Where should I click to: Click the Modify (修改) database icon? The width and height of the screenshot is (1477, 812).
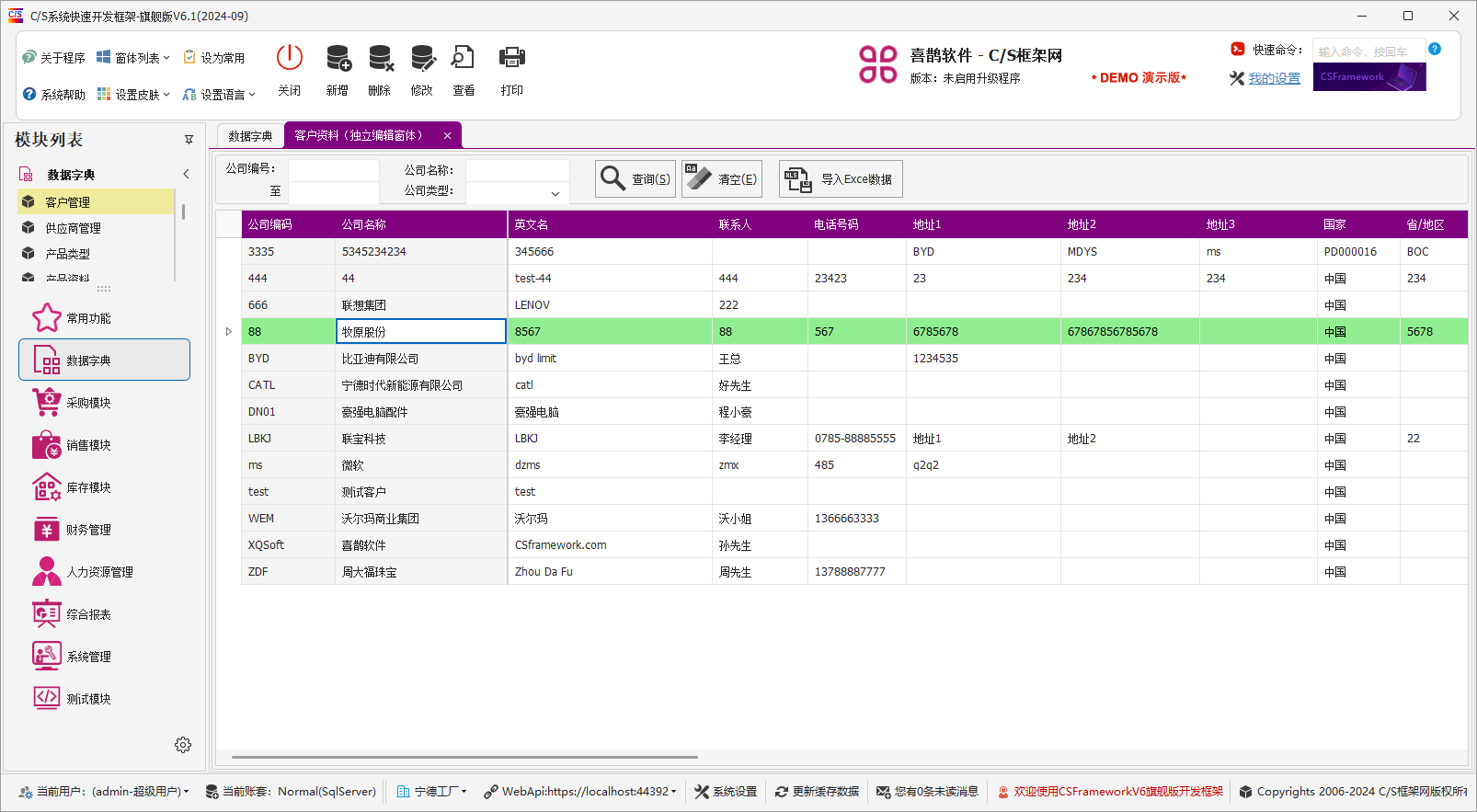coord(422,58)
